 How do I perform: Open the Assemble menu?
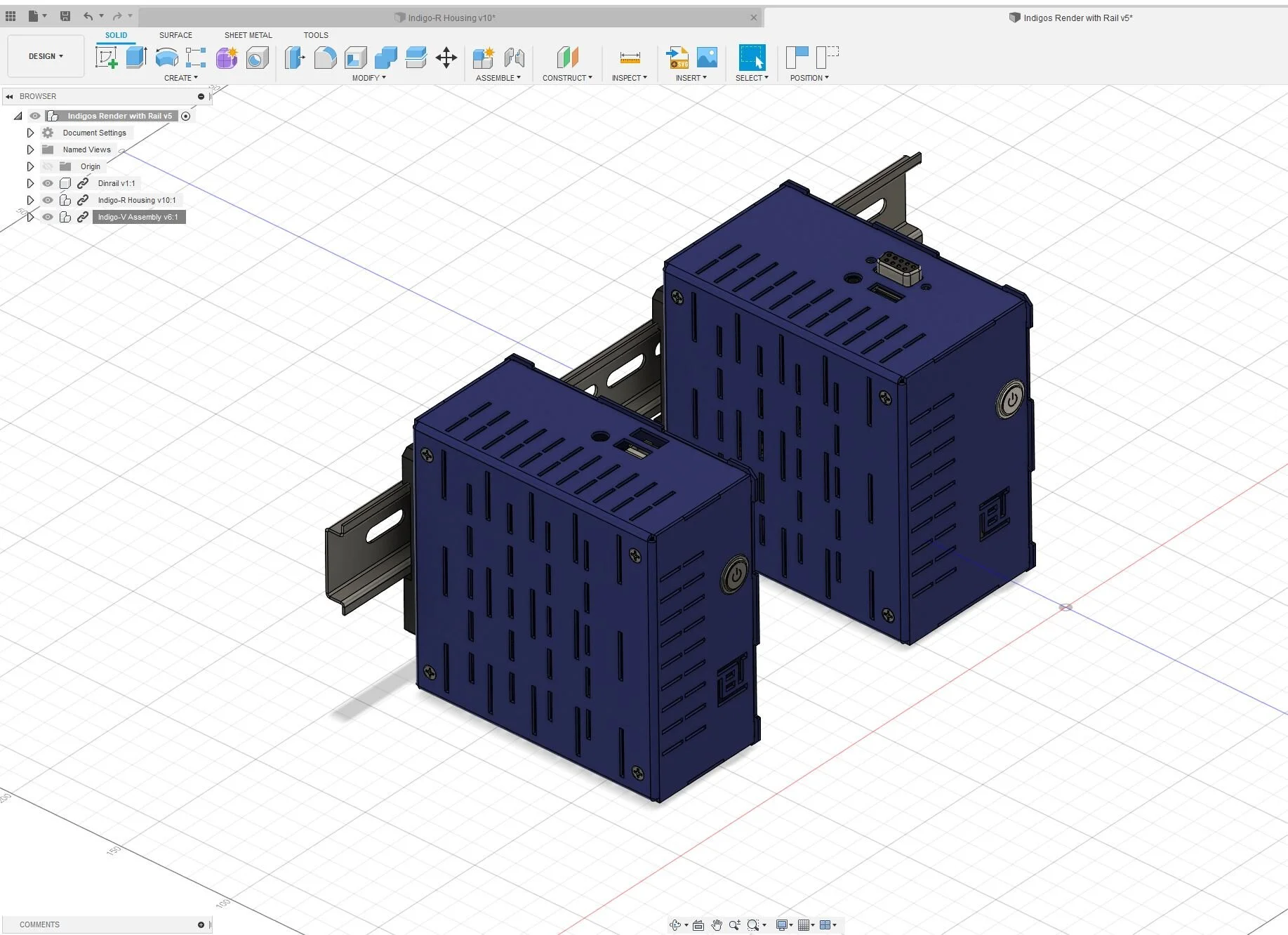[498, 78]
